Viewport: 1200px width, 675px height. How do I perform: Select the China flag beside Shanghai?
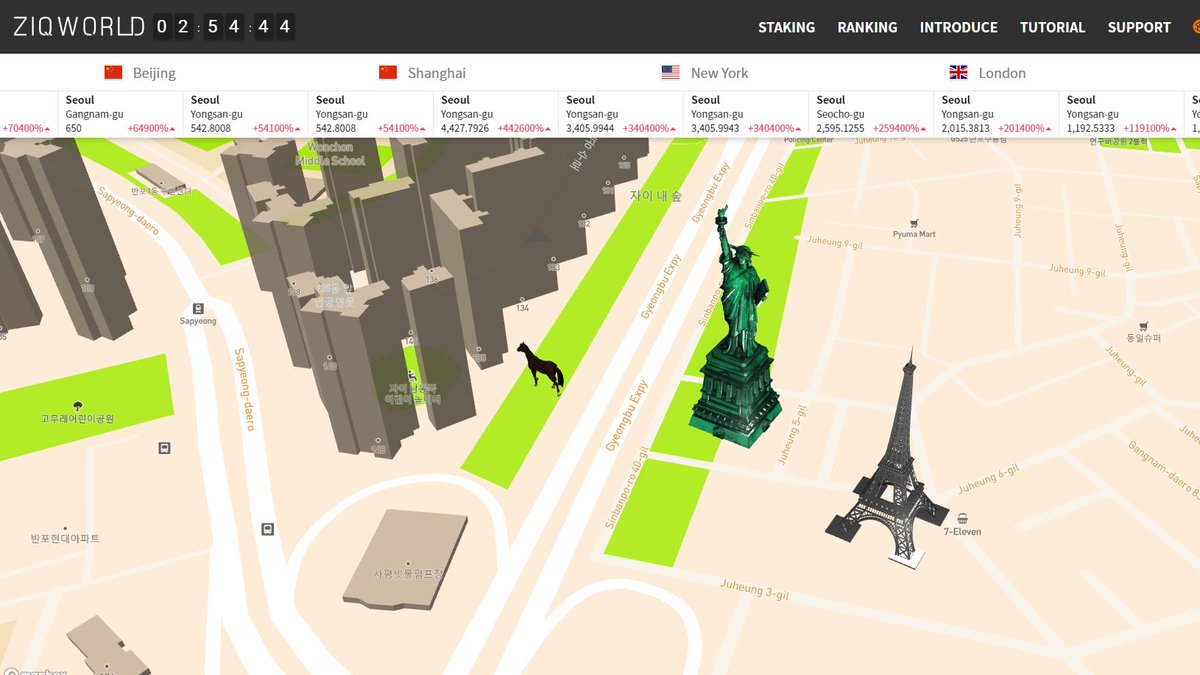click(388, 72)
